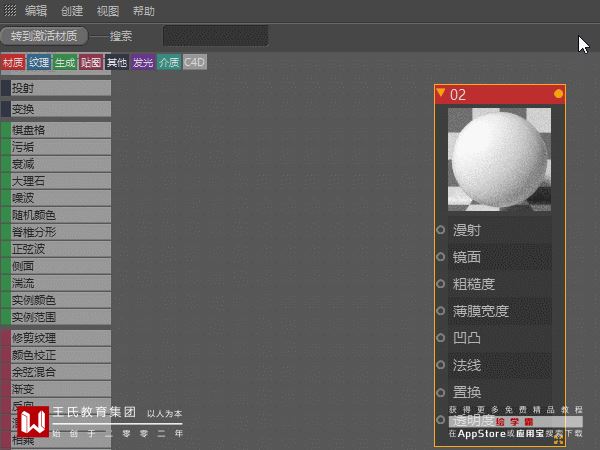Add a 湍流 texture node
600x450 pixels.
(56, 283)
